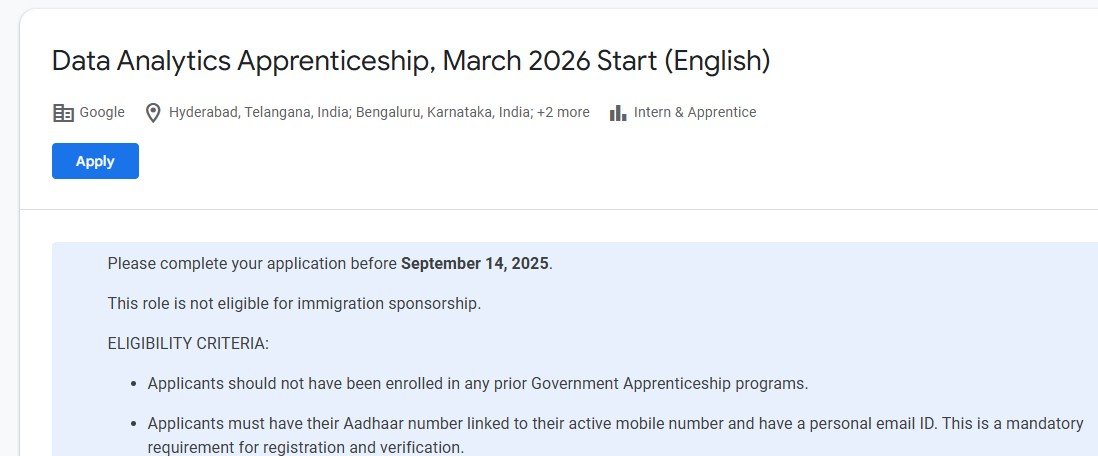1098x456 pixels.
Task: Click the bullet marker before the Aadhaar requirement
Action: pos(133,424)
